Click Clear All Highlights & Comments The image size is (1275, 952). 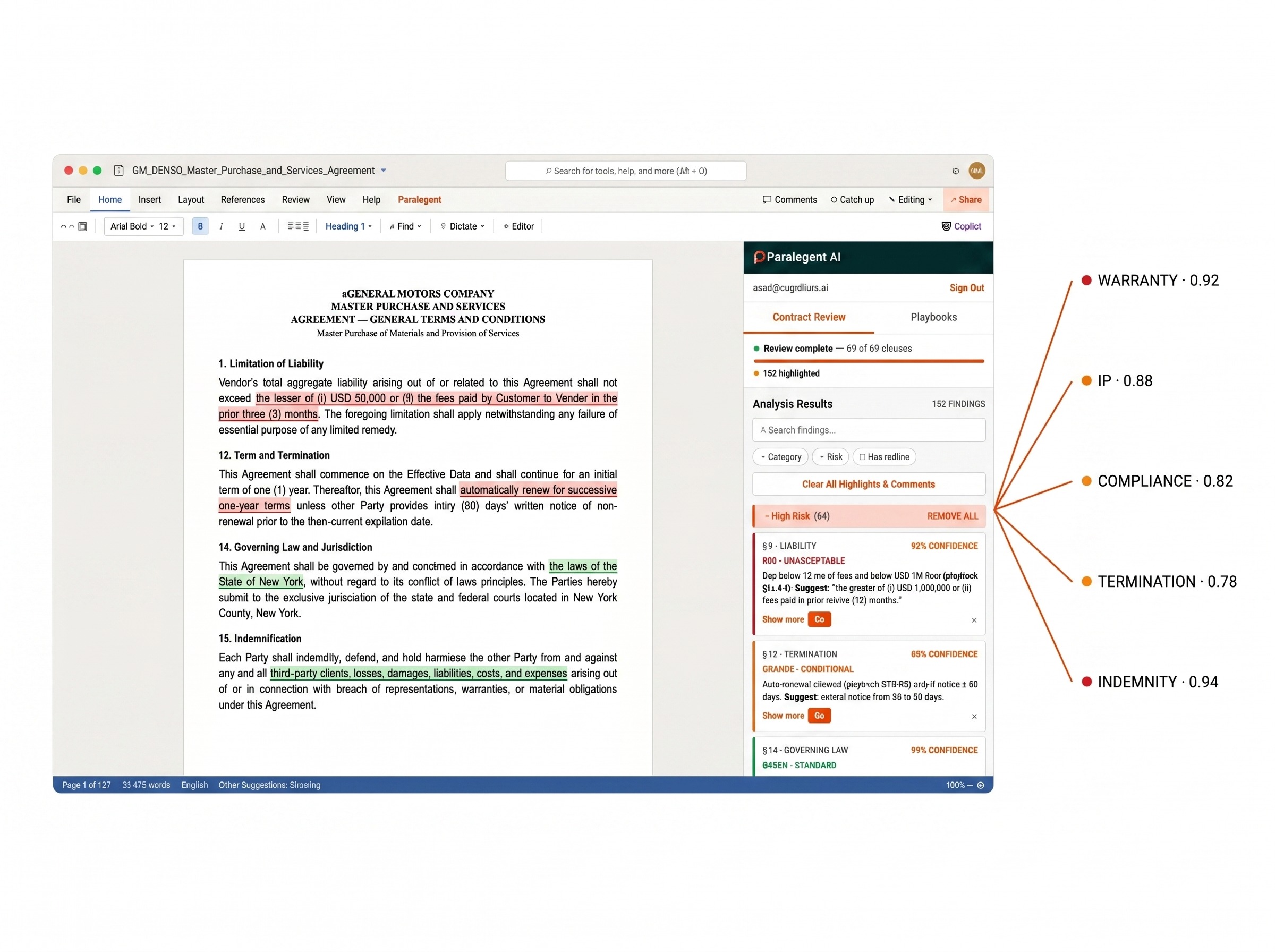pyautogui.click(x=868, y=484)
